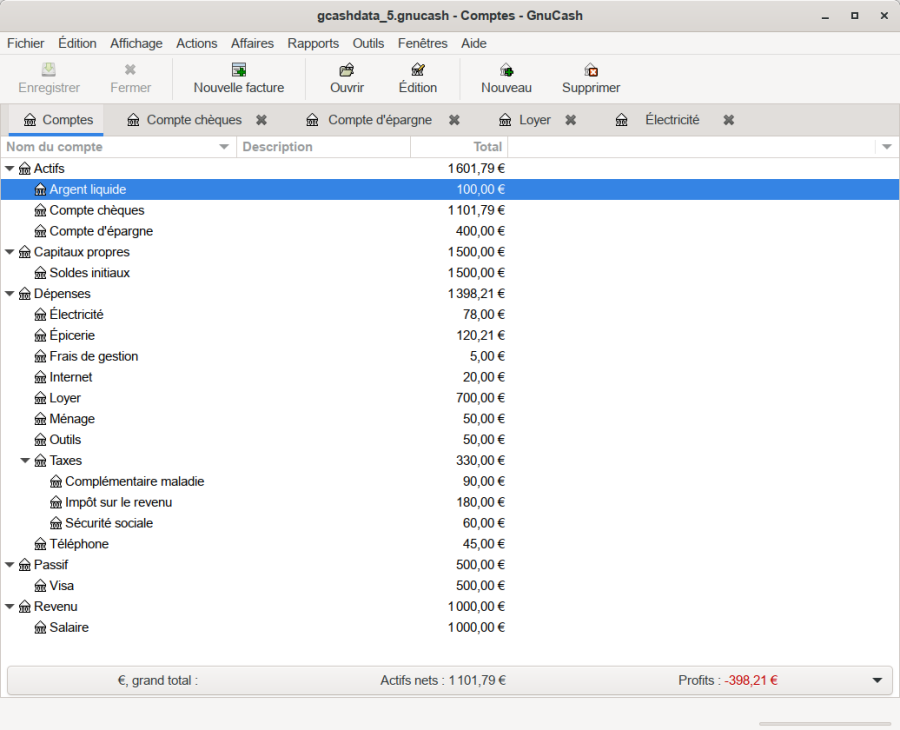Click the Nouveau account icon
The height and width of the screenshot is (730, 900).
pyautogui.click(x=506, y=70)
